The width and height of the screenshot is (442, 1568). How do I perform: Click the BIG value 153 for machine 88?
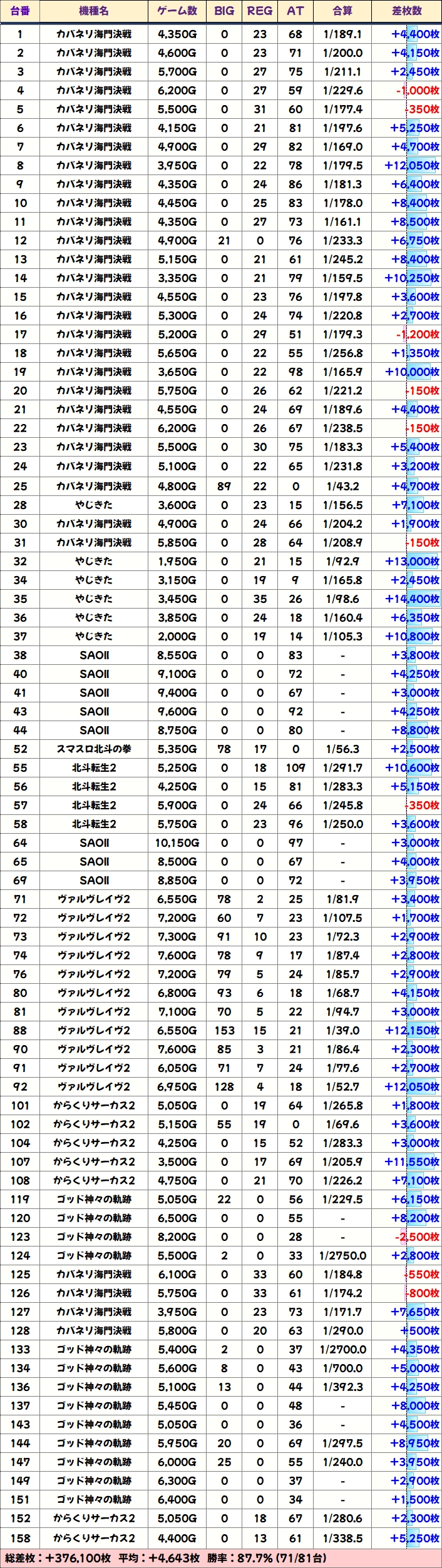[224, 1030]
